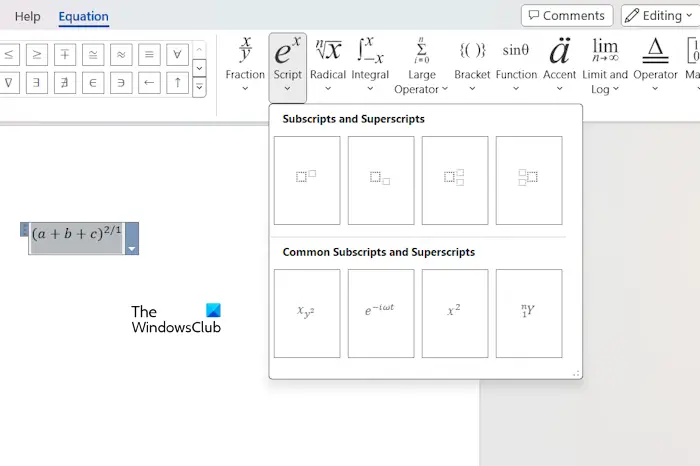700x466 pixels.
Task: Open the equation options dropdown arrow
Action: click(x=132, y=248)
